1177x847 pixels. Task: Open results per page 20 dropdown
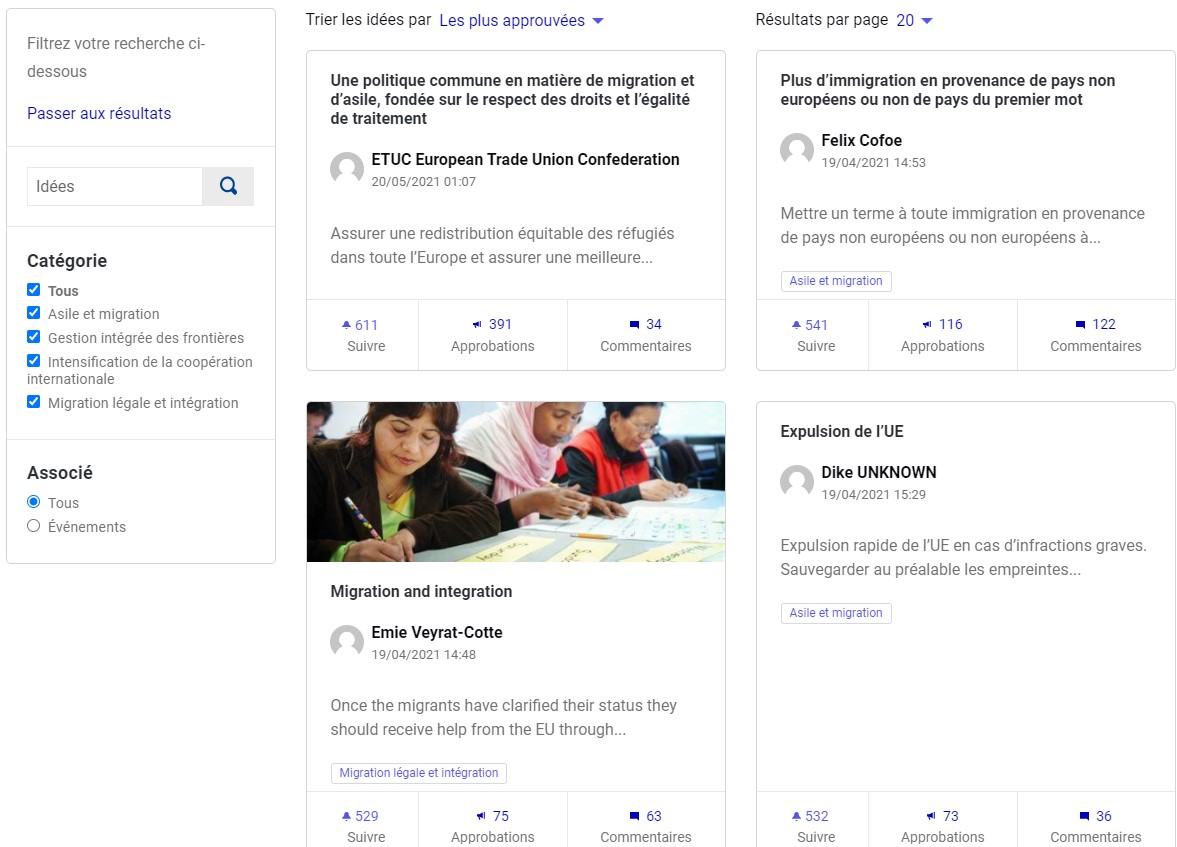(x=914, y=20)
